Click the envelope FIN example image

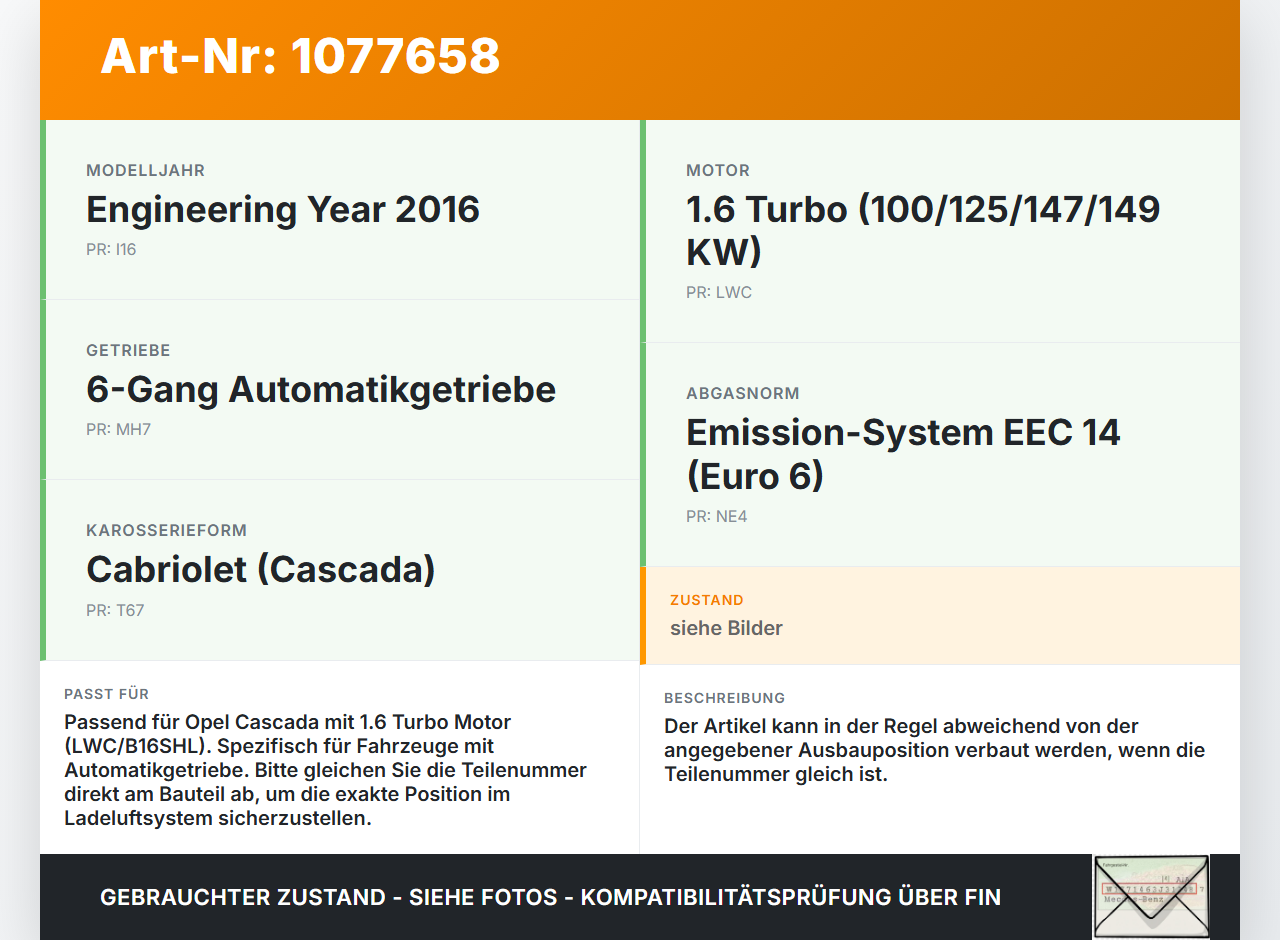[1151, 897]
